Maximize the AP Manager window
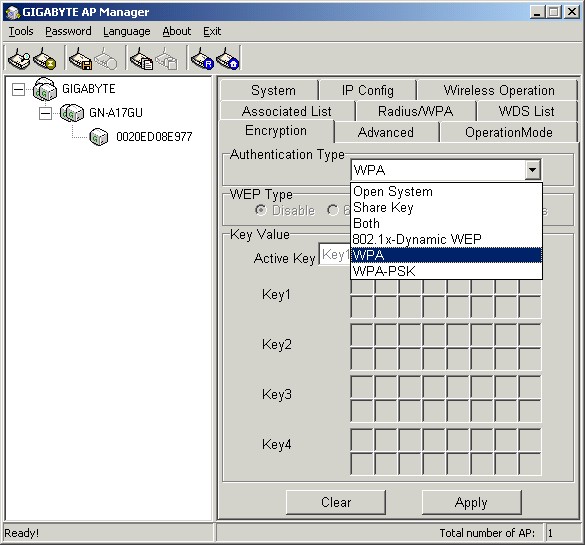Screen dimensions: 585x545 [554, 12]
